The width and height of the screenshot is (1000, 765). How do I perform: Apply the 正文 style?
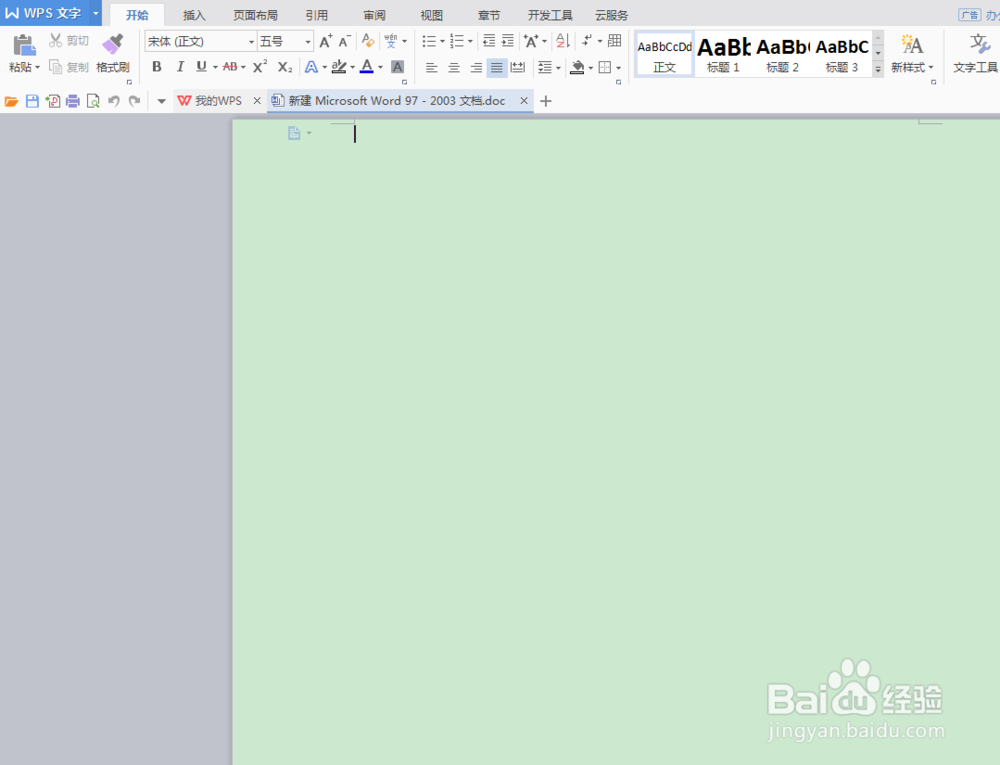coord(665,55)
